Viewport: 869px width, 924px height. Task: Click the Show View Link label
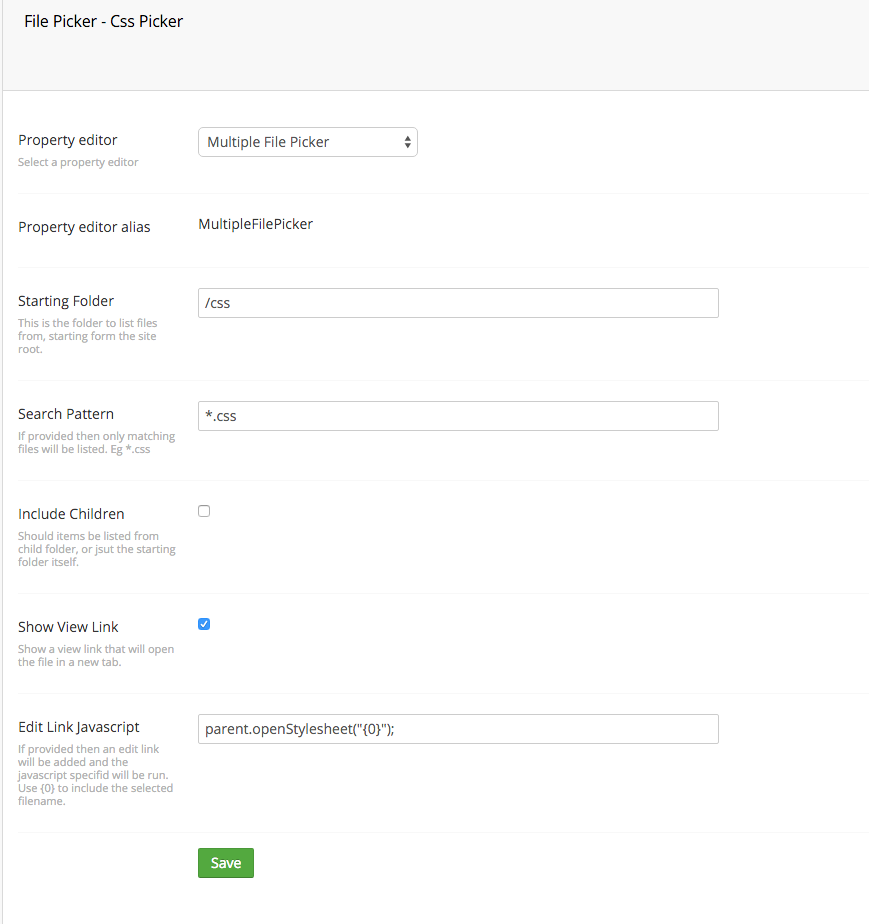[x=68, y=627]
